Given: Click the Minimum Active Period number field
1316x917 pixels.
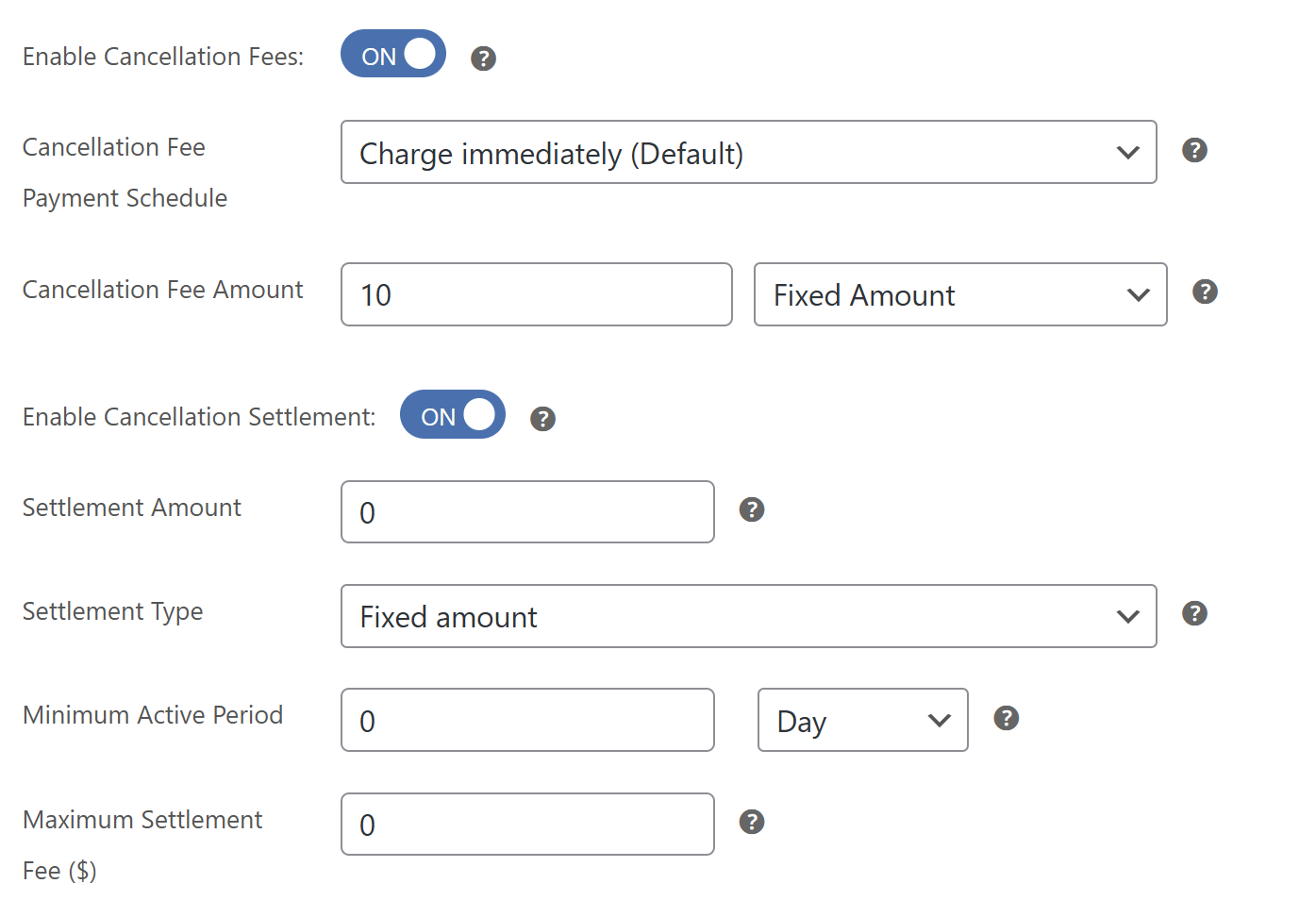Looking at the screenshot, I should [x=527, y=720].
